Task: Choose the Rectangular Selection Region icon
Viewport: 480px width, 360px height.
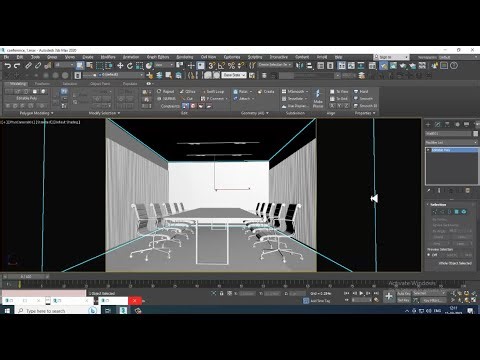Action: point(100,66)
